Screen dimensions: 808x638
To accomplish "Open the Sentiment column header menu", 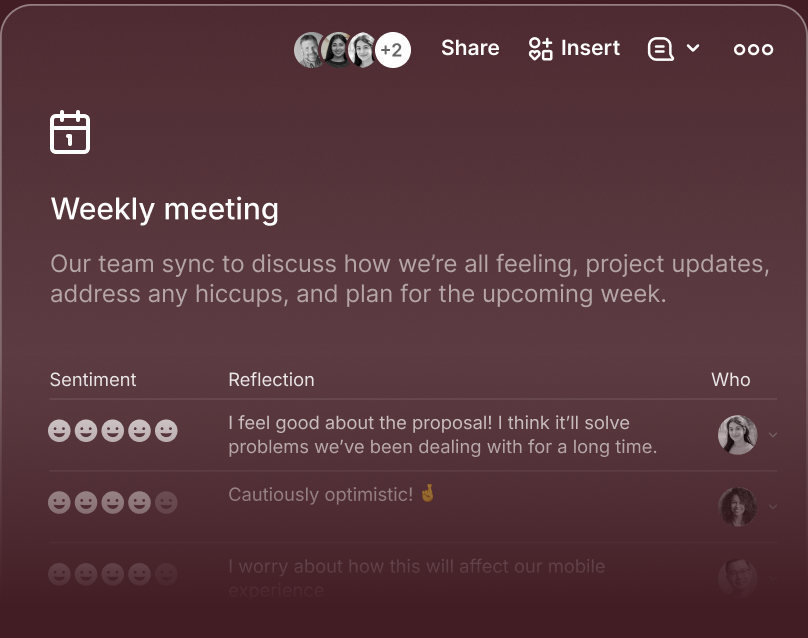I will (x=93, y=380).
